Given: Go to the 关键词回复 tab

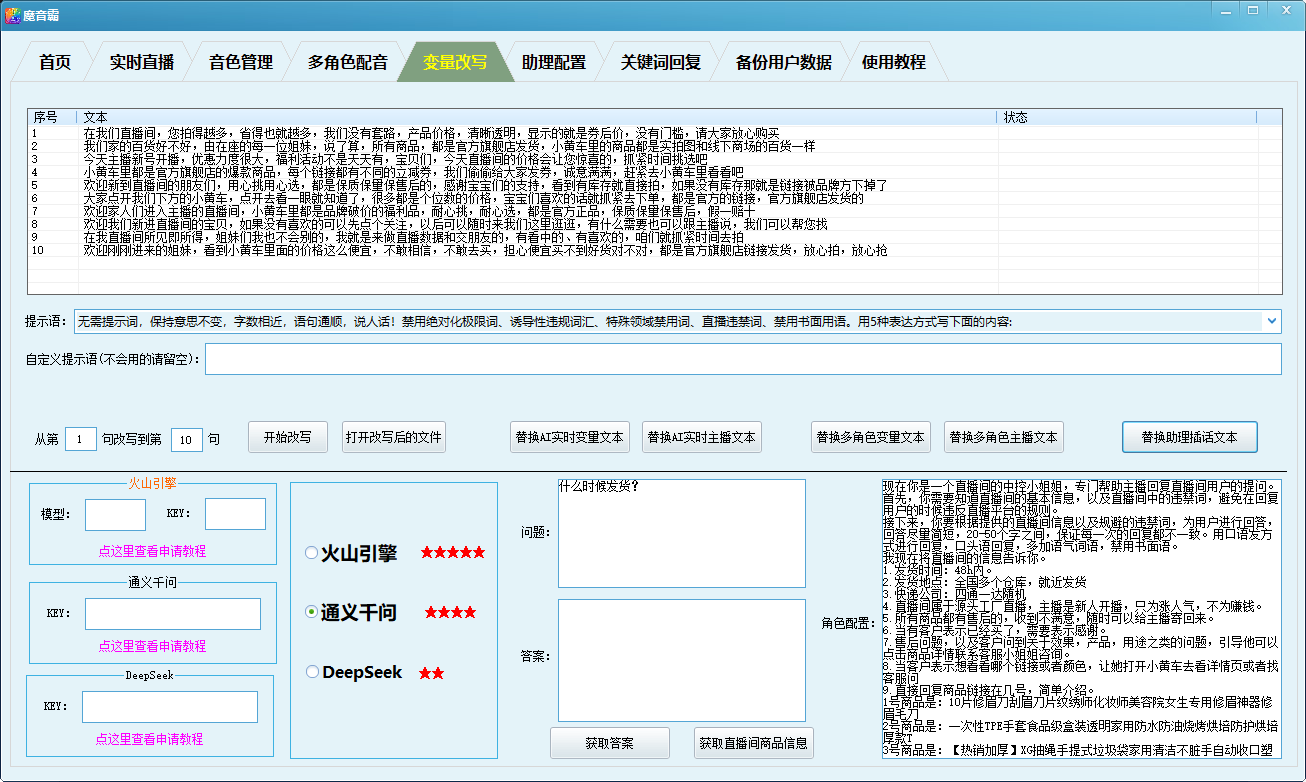Looking at the screenshot, I should 660,62.
